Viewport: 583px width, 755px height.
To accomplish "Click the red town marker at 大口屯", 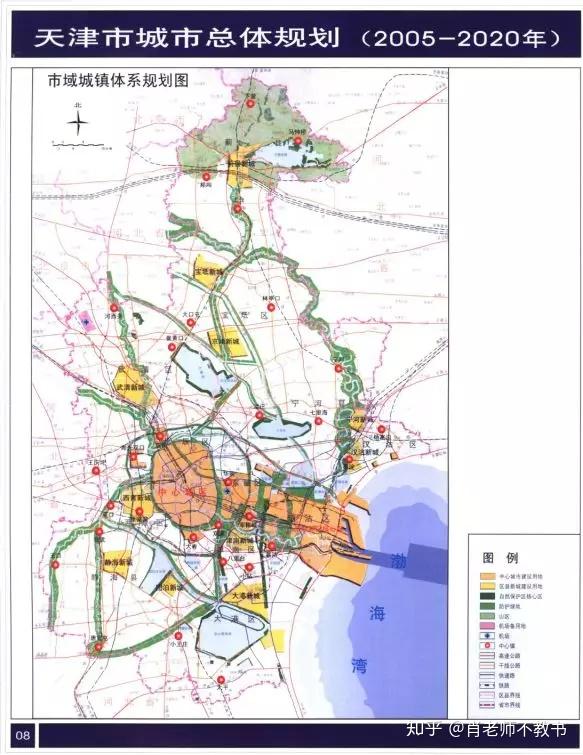I will pyautogui.click(x=191, y=323).
